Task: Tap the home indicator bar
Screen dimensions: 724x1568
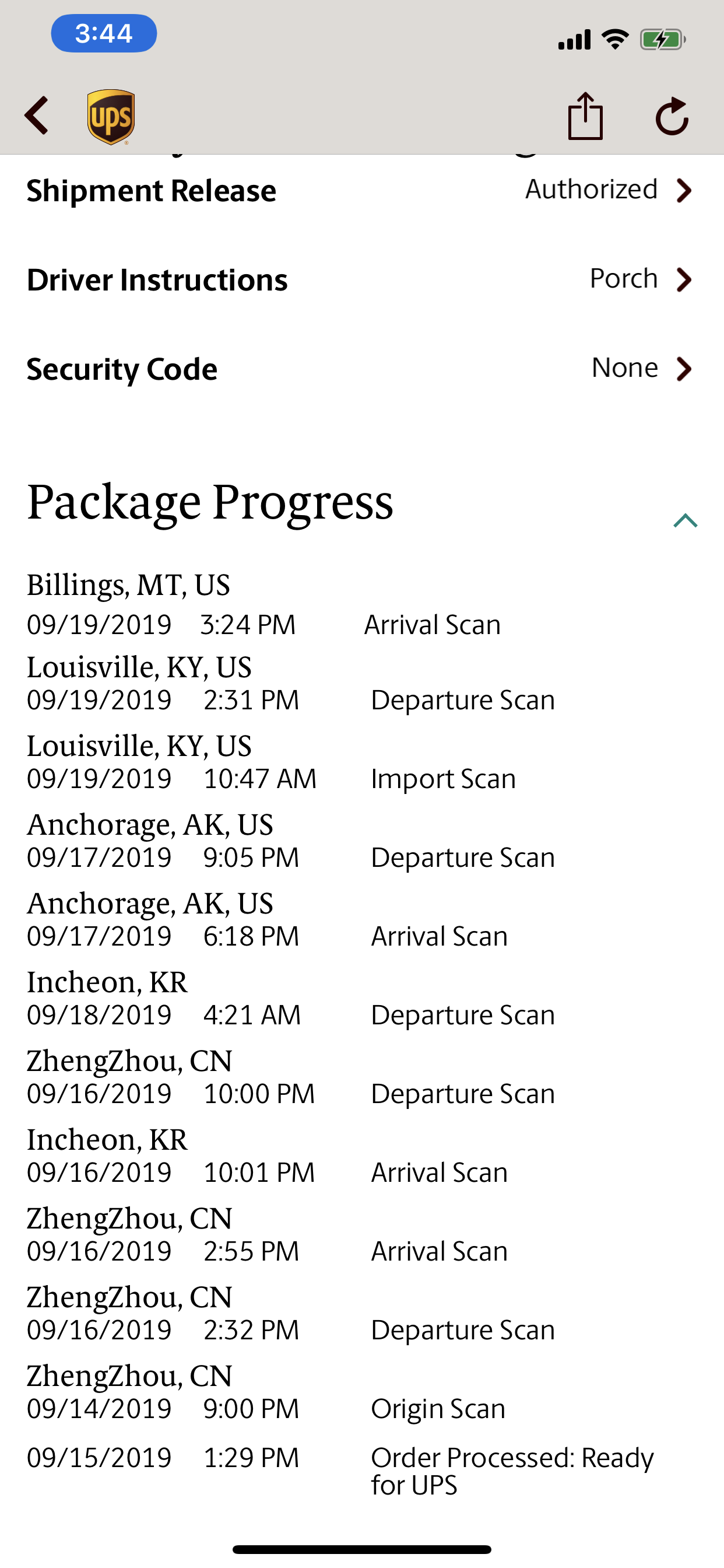Action: click(362, 1549)
